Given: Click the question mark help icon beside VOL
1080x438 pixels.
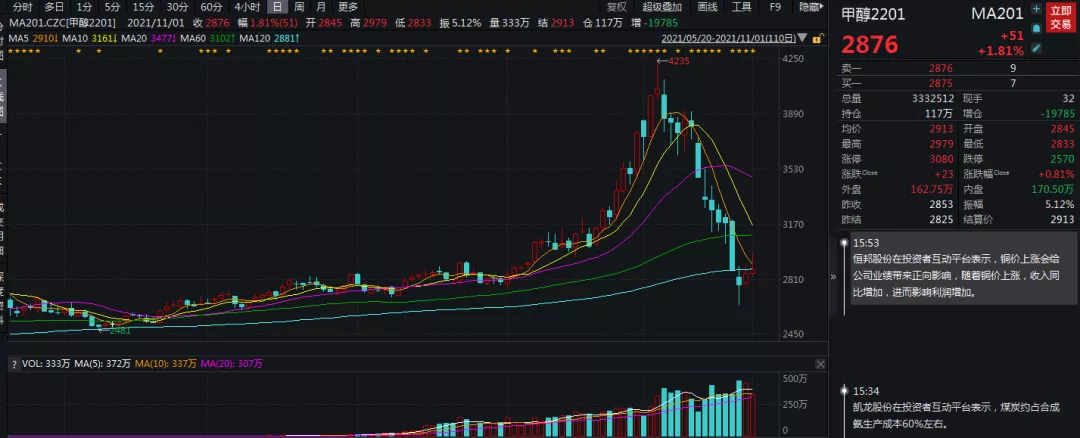Looking at the screenshot, I should pos(13,364).
